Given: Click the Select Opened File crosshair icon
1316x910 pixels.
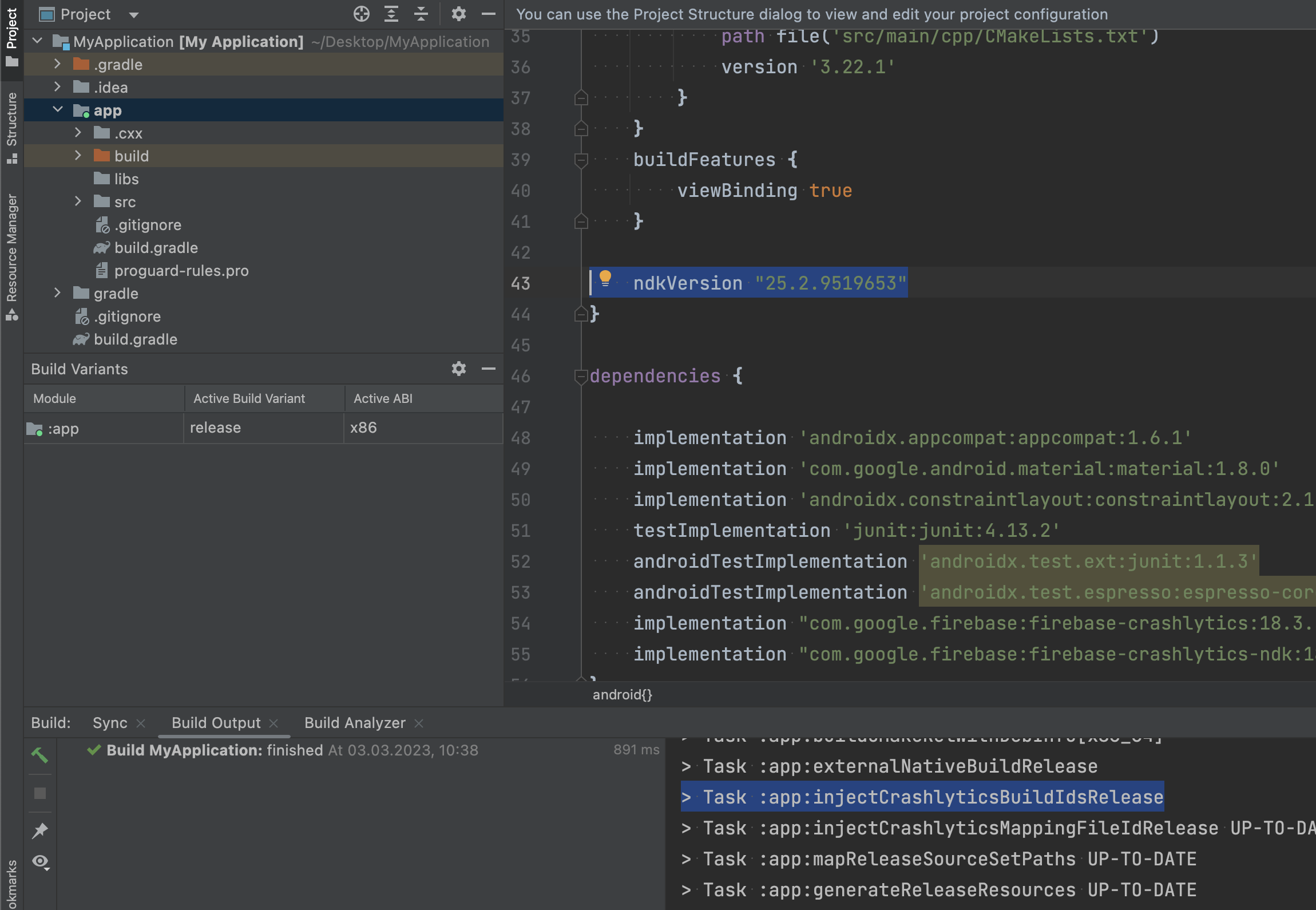Looking at the screenshot, I should click(362, 13).
